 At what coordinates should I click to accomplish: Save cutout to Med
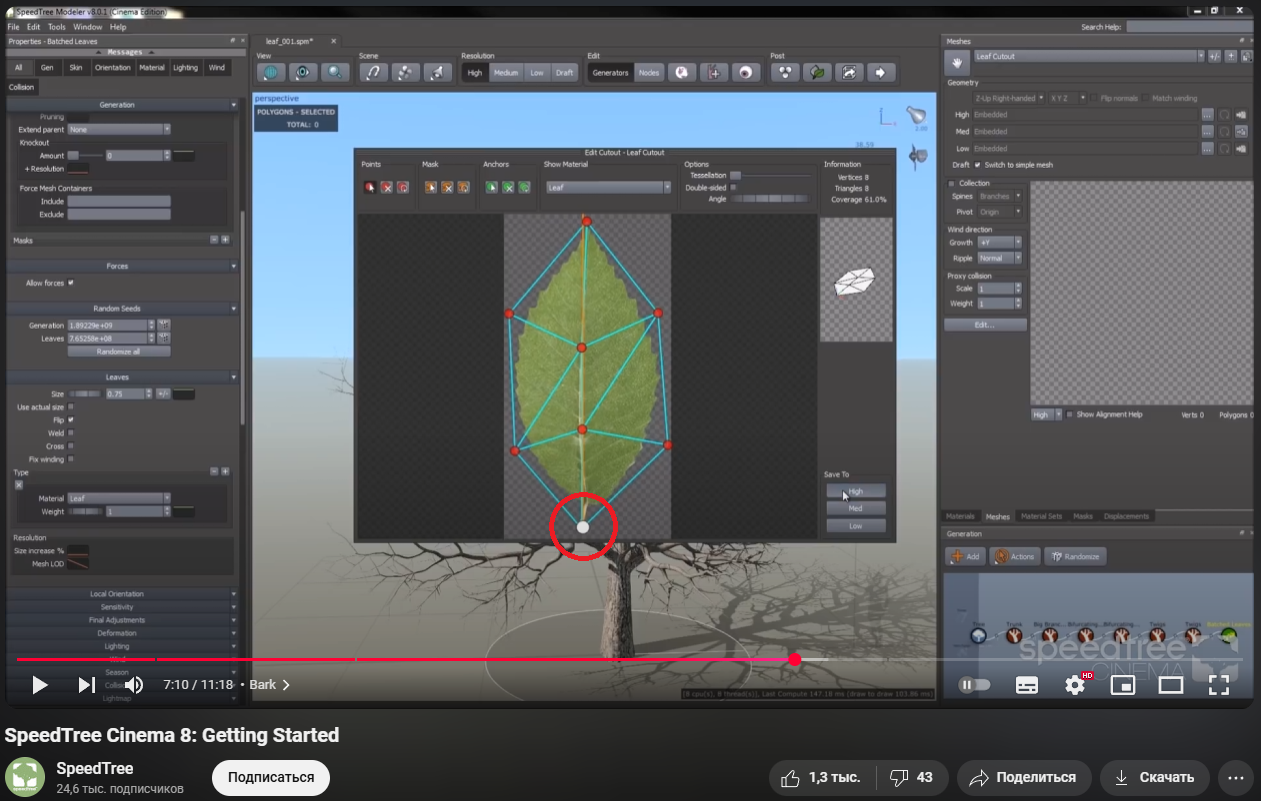[x=855, y=508]
